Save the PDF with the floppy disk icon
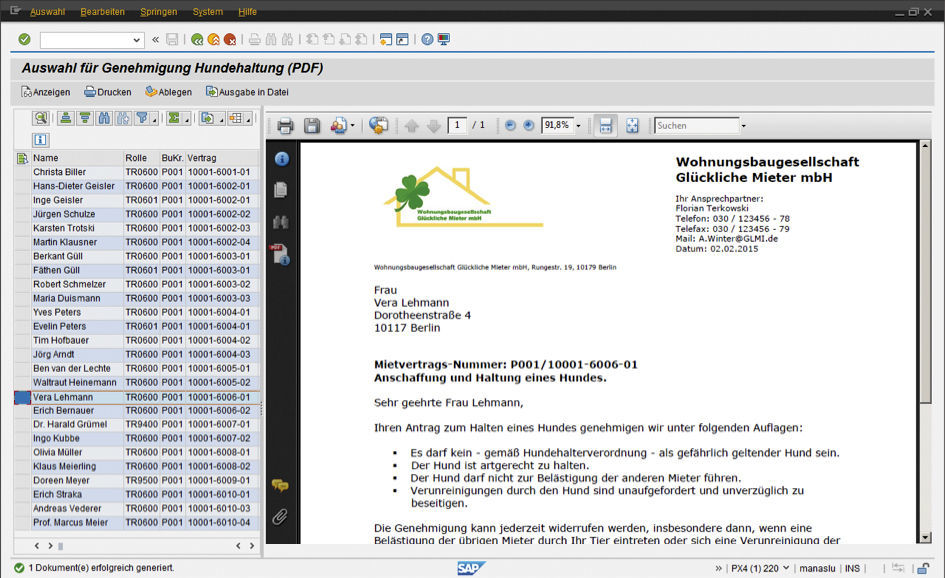This screenshot has height=578, width=945. click(312, 126)
